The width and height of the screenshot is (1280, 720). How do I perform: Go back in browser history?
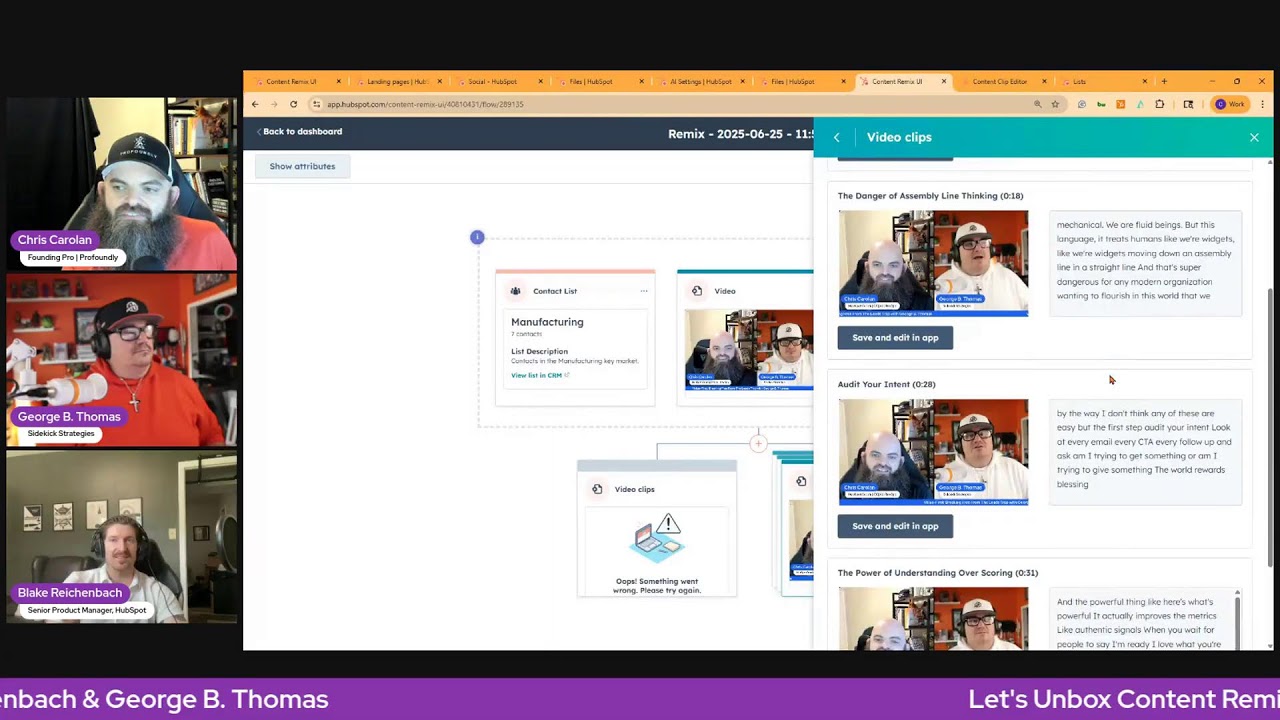pyautogui.click(x=255, y=104)
